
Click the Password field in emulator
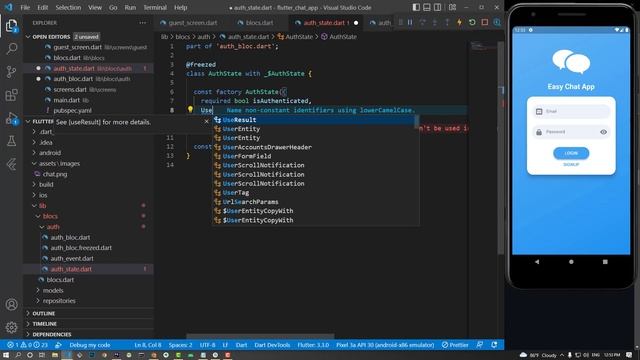click(x=571, y=132)
